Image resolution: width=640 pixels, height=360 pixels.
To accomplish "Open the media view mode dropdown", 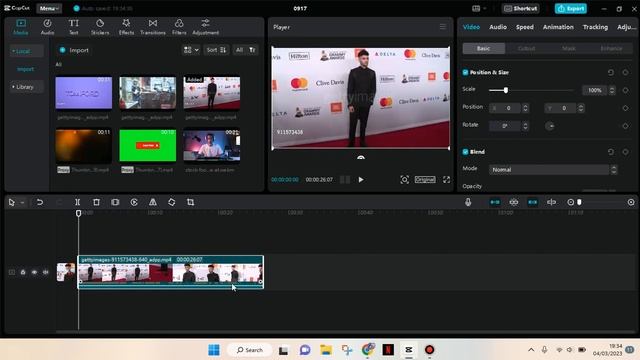I will tap(191, 50).
